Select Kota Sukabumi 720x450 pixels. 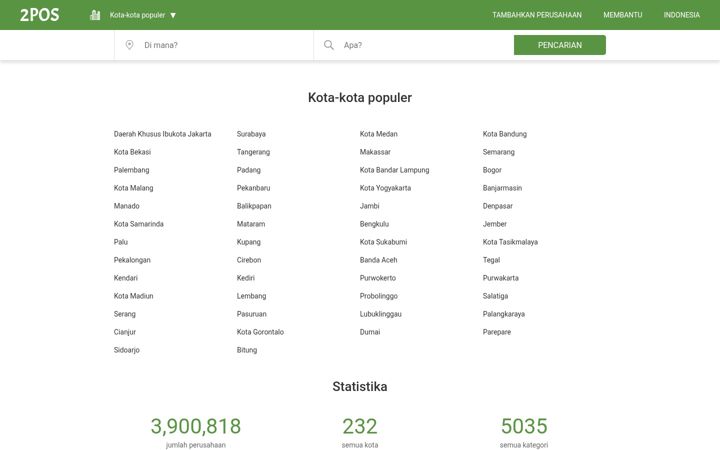383,242
